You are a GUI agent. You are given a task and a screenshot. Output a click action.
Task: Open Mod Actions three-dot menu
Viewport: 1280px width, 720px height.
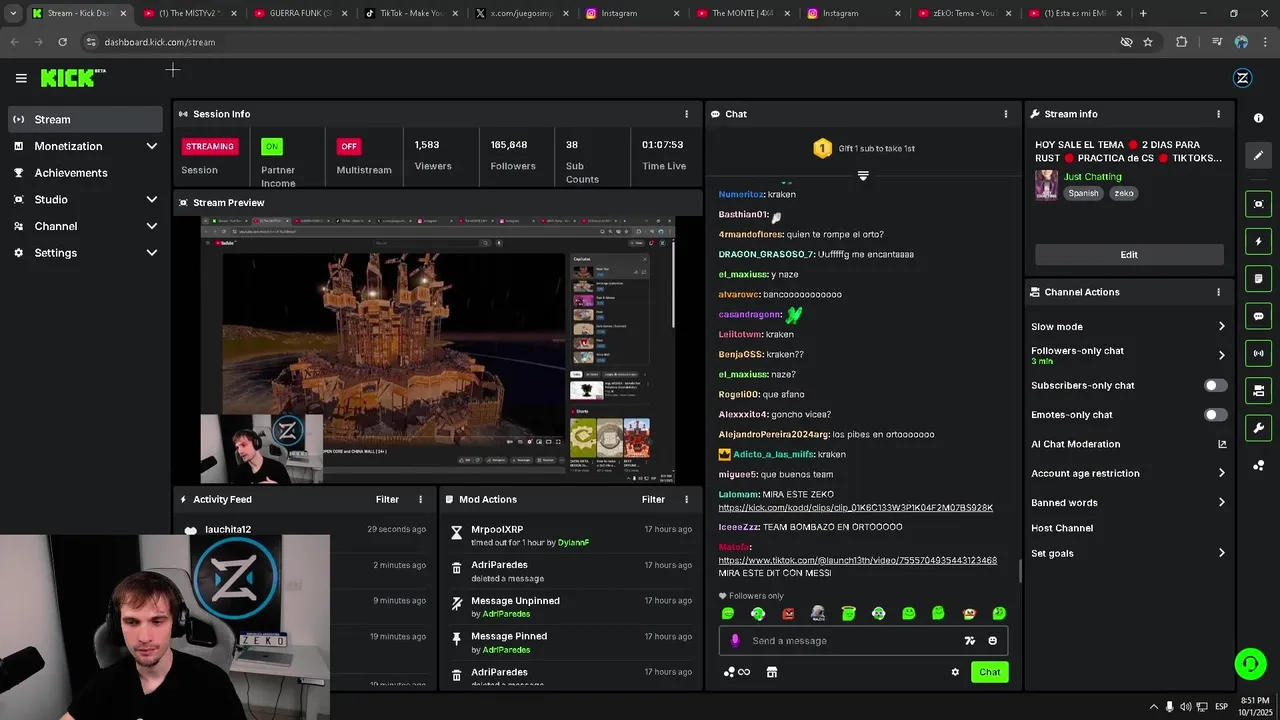coord(686,499)
